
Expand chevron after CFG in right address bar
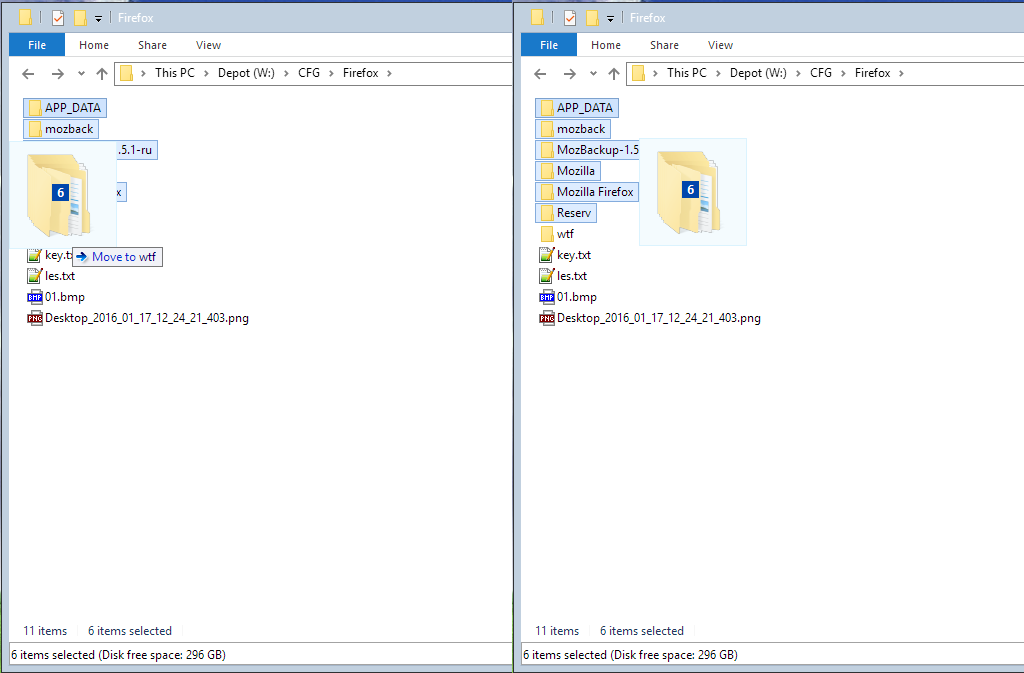(843, 73)
